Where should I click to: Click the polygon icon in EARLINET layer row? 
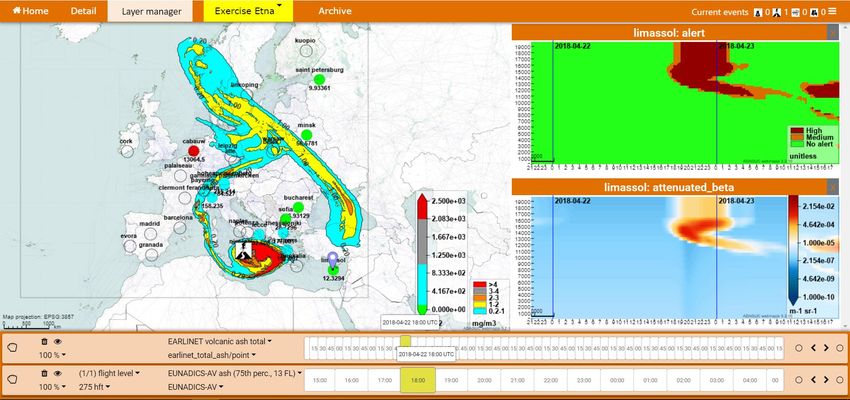click(14, 348)
